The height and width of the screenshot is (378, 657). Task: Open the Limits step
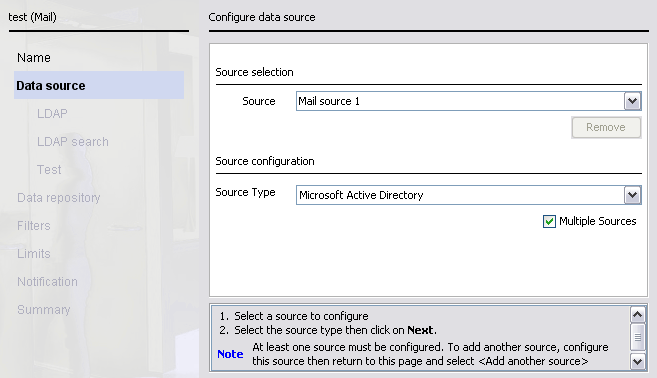pos(34,254)
